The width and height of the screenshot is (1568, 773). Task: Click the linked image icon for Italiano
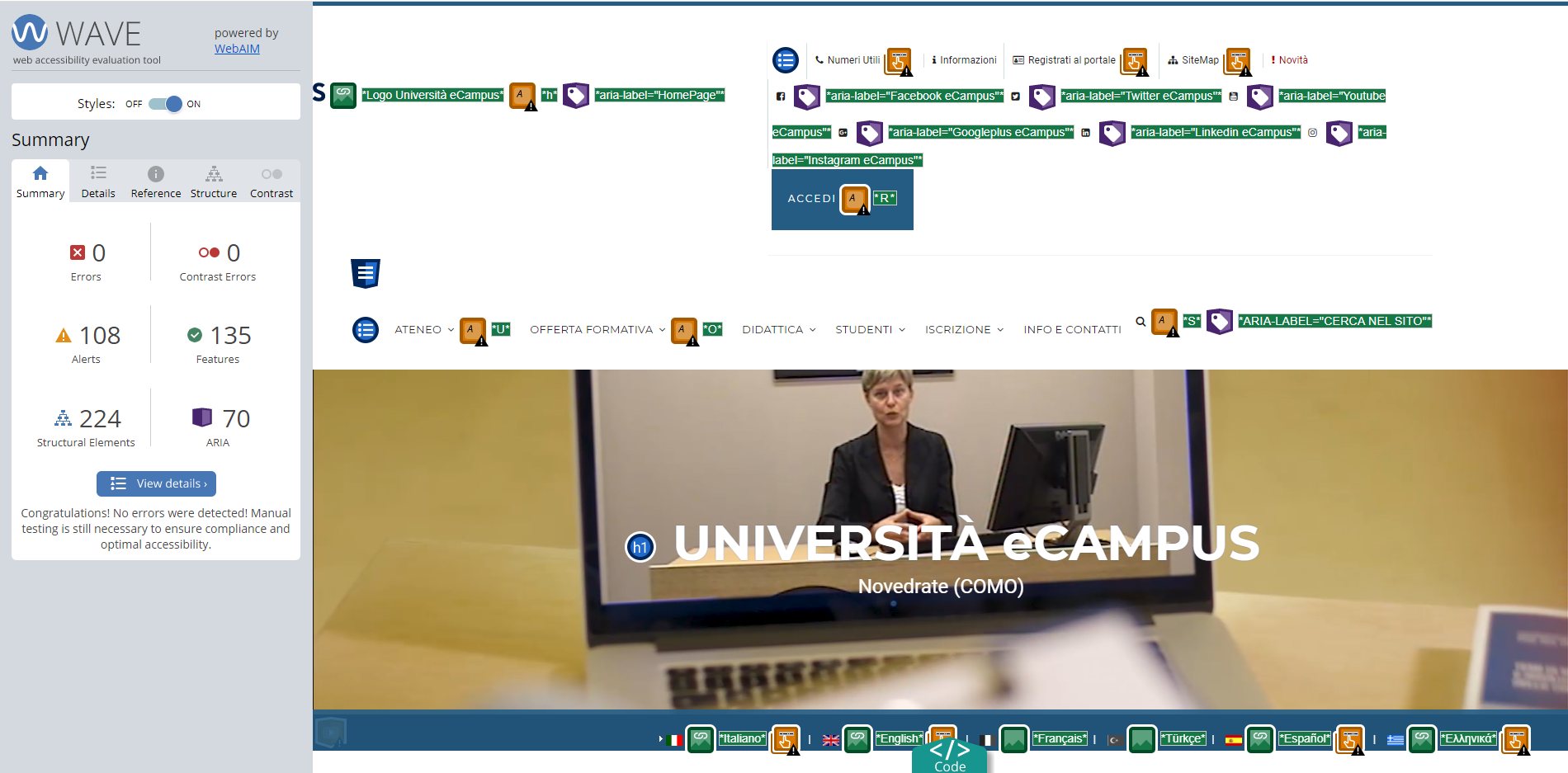(x=701, y=739)
